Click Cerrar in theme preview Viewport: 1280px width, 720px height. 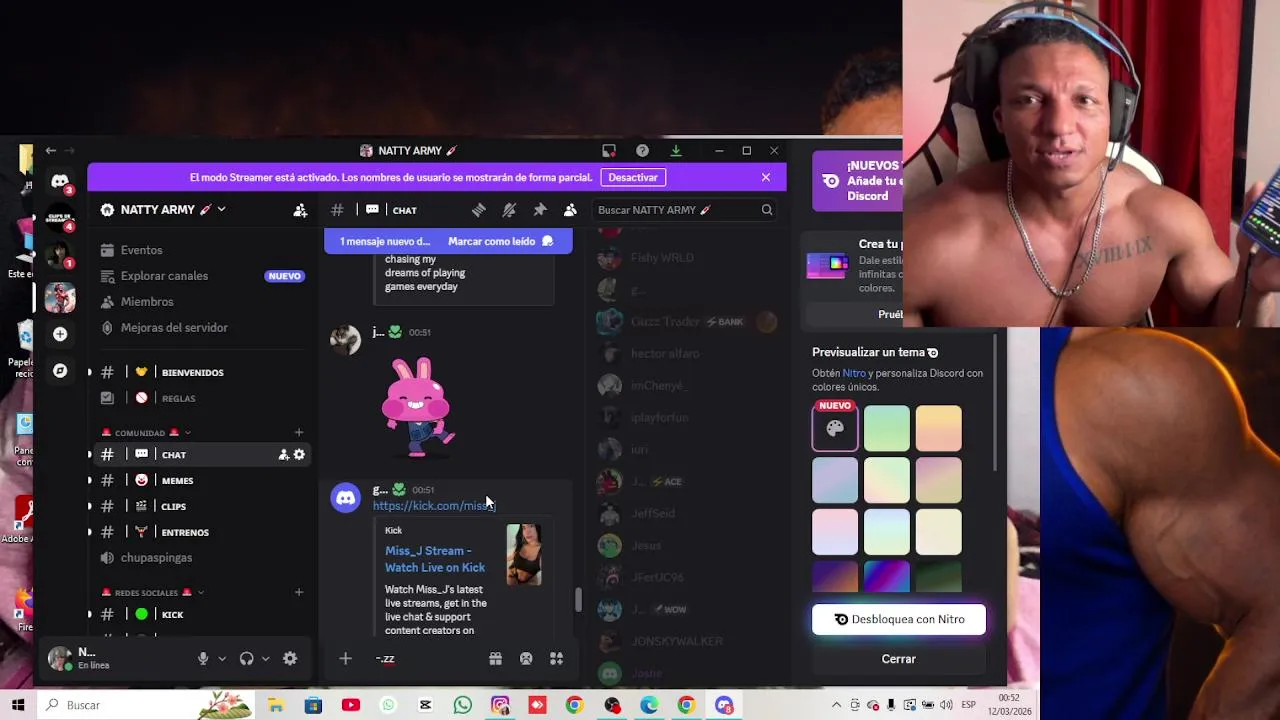click(x=898, y=659)
